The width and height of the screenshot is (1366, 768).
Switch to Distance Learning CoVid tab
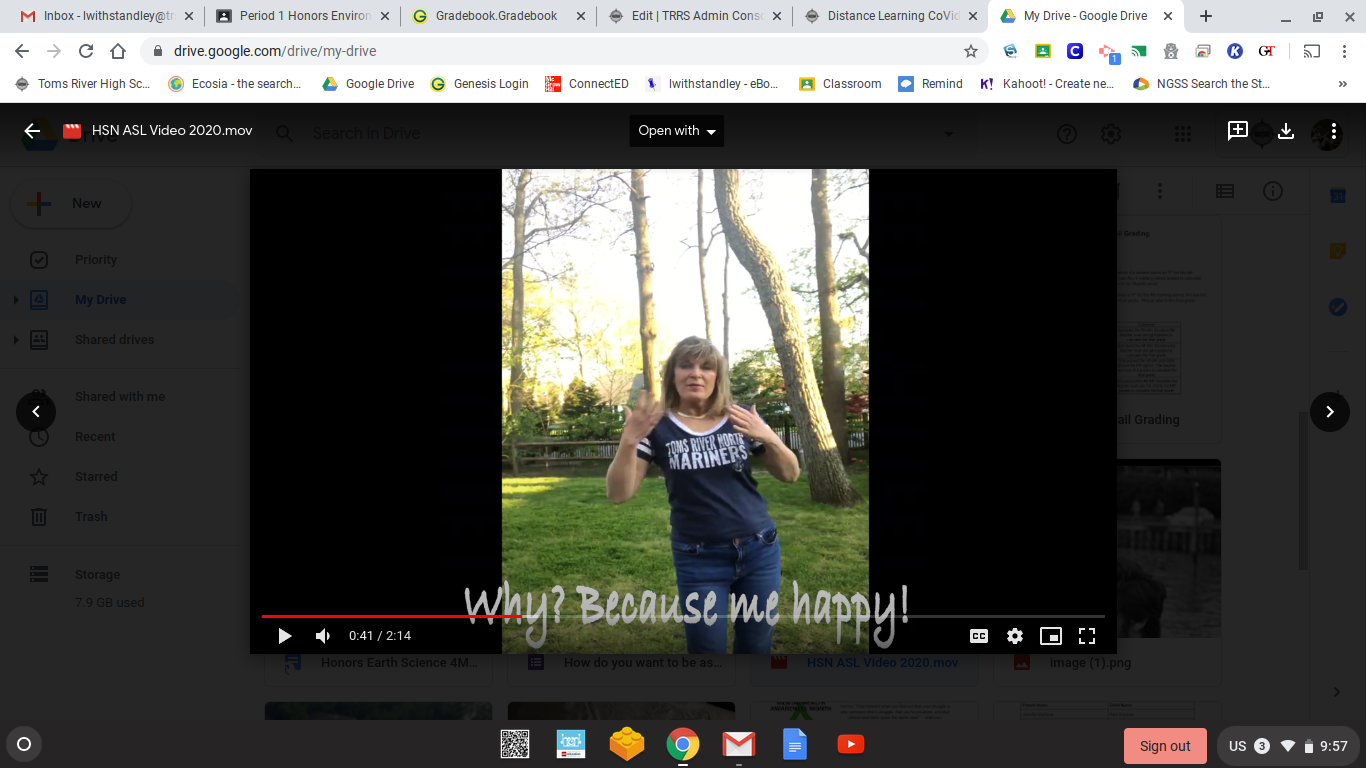pyautogui.click(x=893, y=16)
